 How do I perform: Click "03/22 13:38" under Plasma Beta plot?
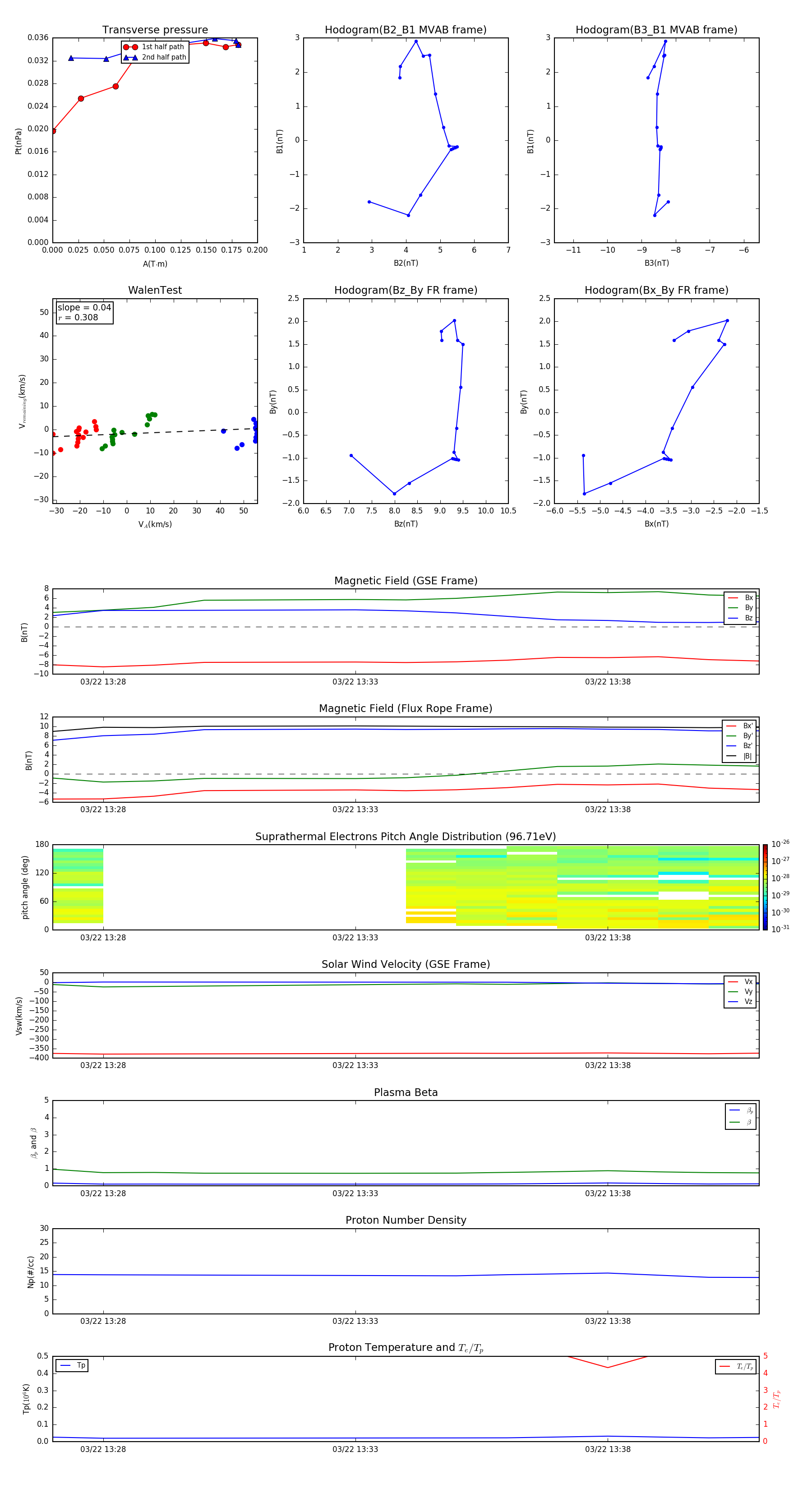tap(607, 1193)
